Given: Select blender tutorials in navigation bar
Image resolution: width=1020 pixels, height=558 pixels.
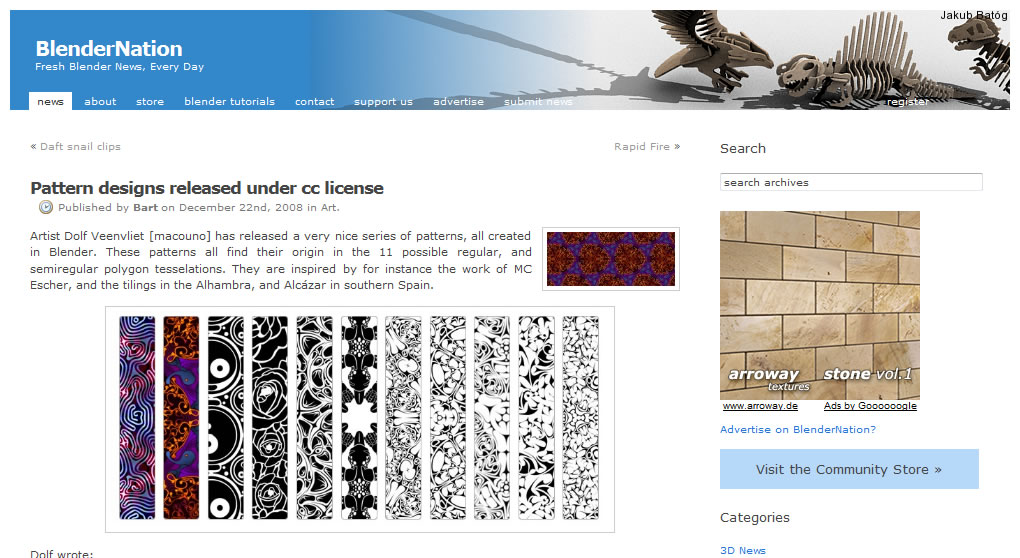Looking at the screenshot, I should (229, 102).
